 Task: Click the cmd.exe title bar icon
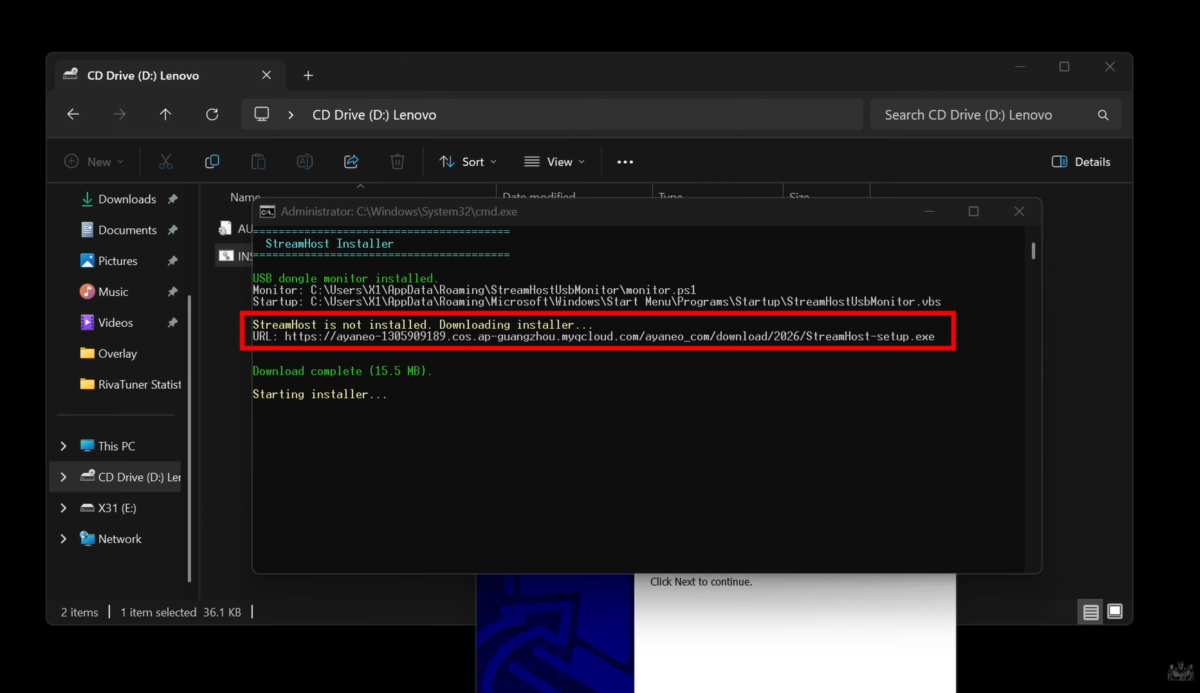(267, 211)
